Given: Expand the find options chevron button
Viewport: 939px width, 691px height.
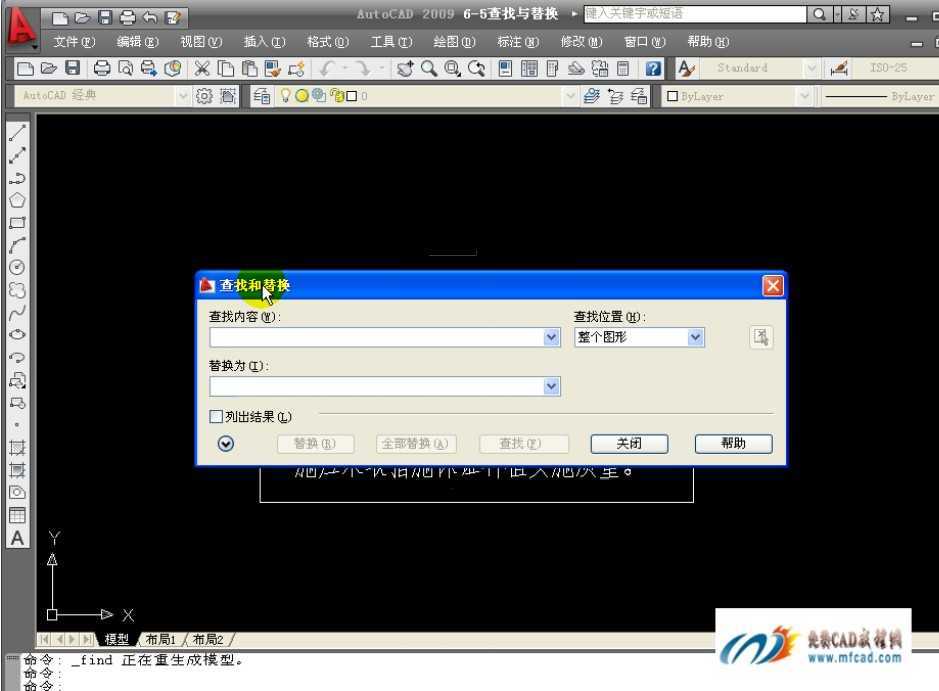Looking at the screenshot, I should pos(226,444).
